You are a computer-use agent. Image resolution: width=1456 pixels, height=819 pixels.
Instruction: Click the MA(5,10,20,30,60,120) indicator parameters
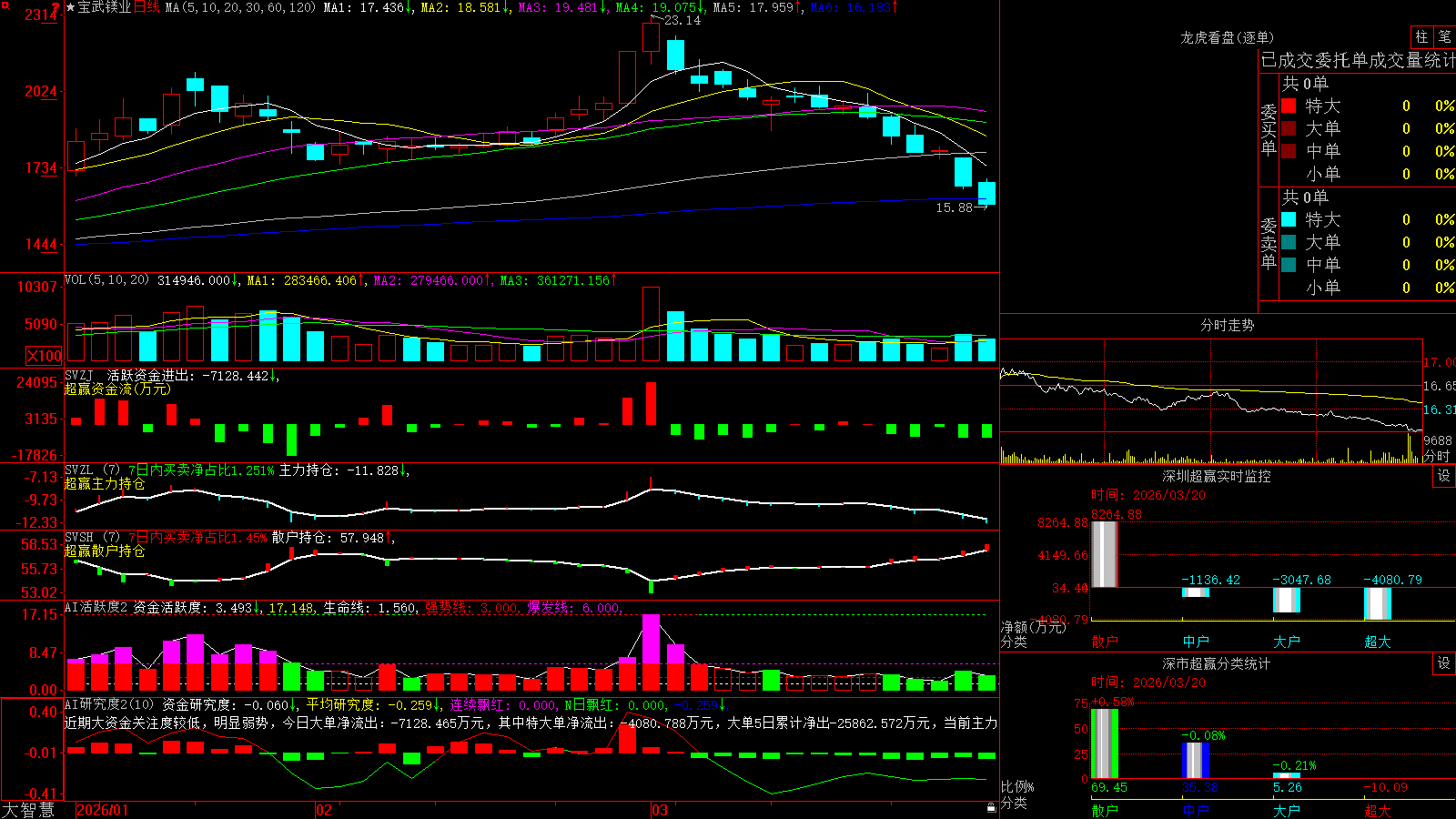pyautogui.click(x=240, y=7)
